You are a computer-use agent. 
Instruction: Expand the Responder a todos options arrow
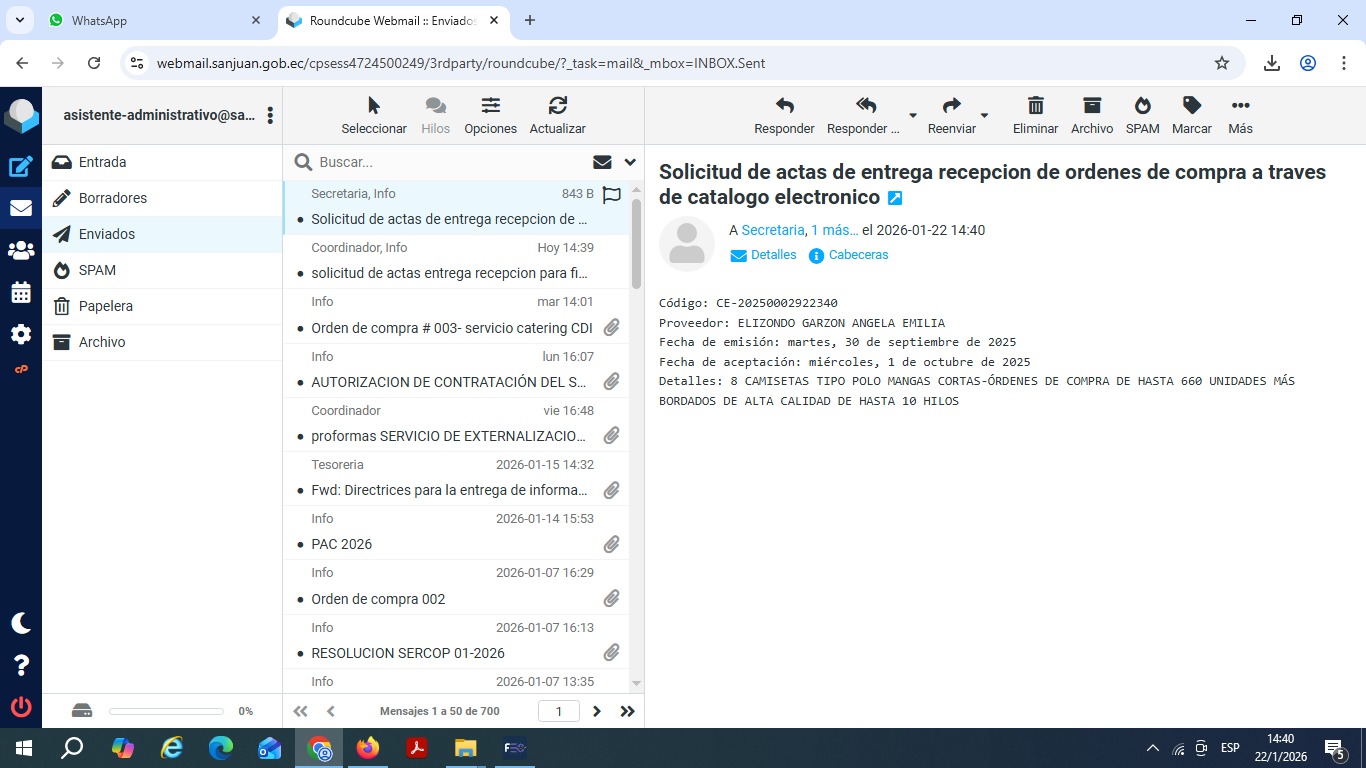(912, 116)
